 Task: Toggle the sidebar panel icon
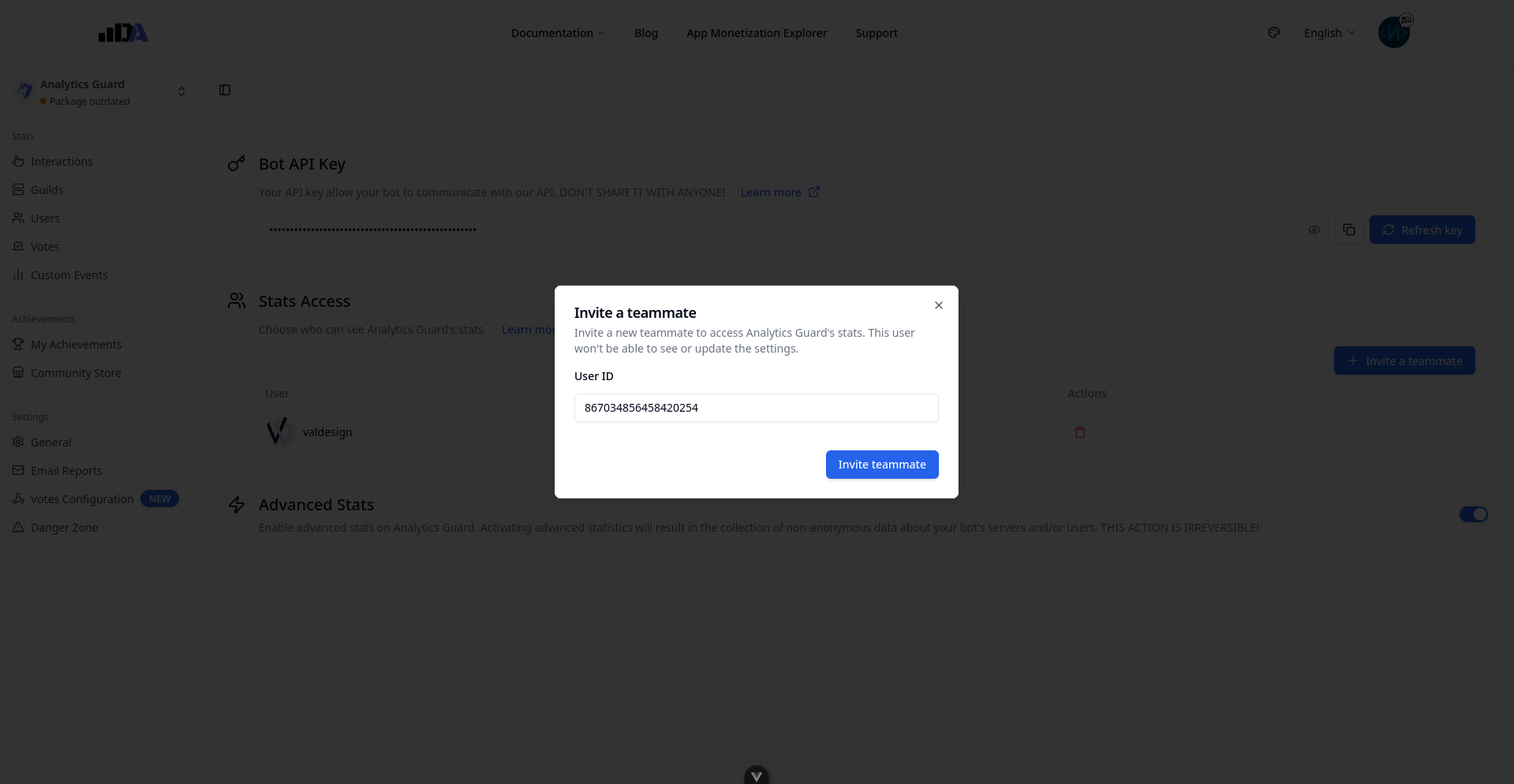[225, 90]
